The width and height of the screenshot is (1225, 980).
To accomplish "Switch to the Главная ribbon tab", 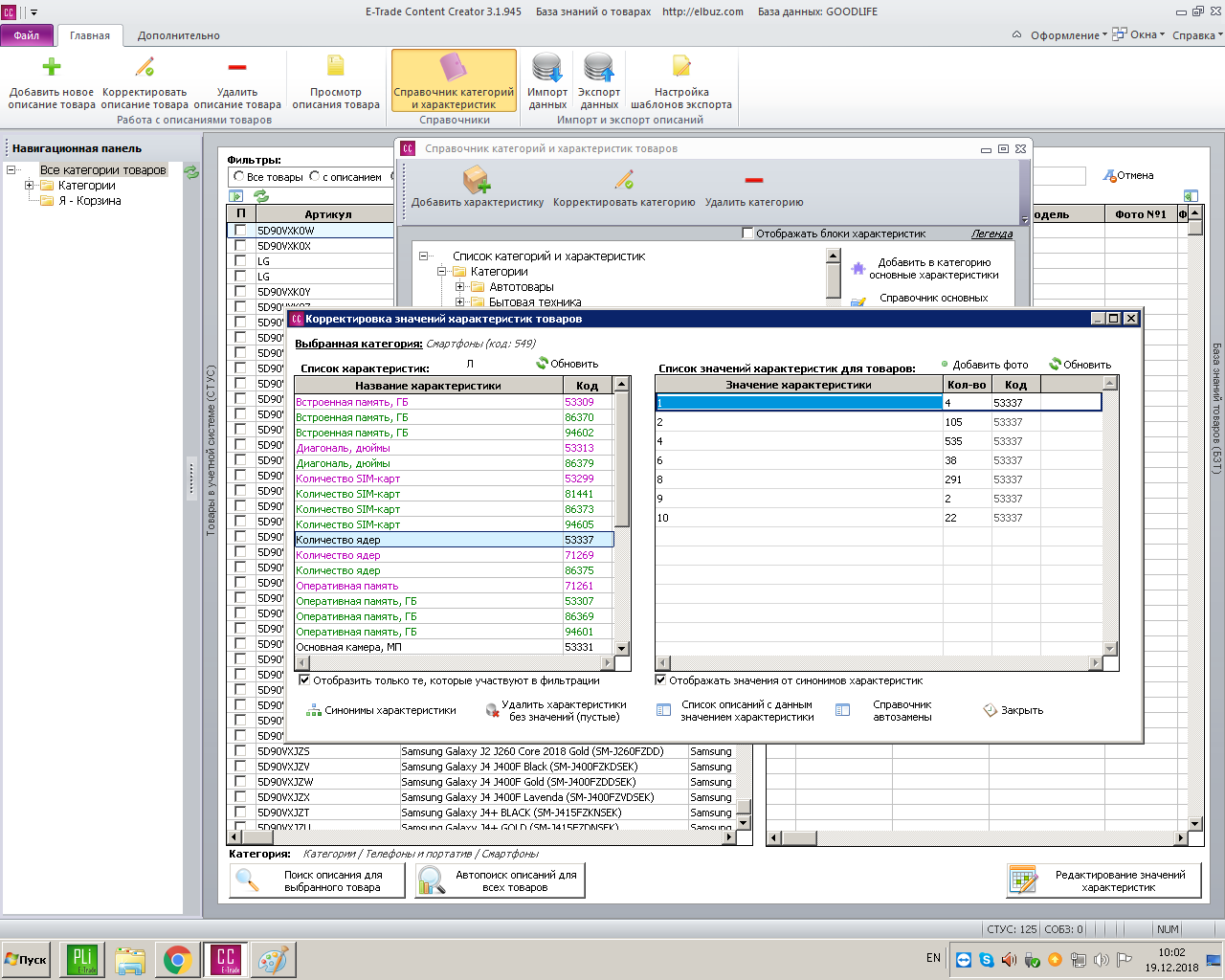I will coord(90,35).
